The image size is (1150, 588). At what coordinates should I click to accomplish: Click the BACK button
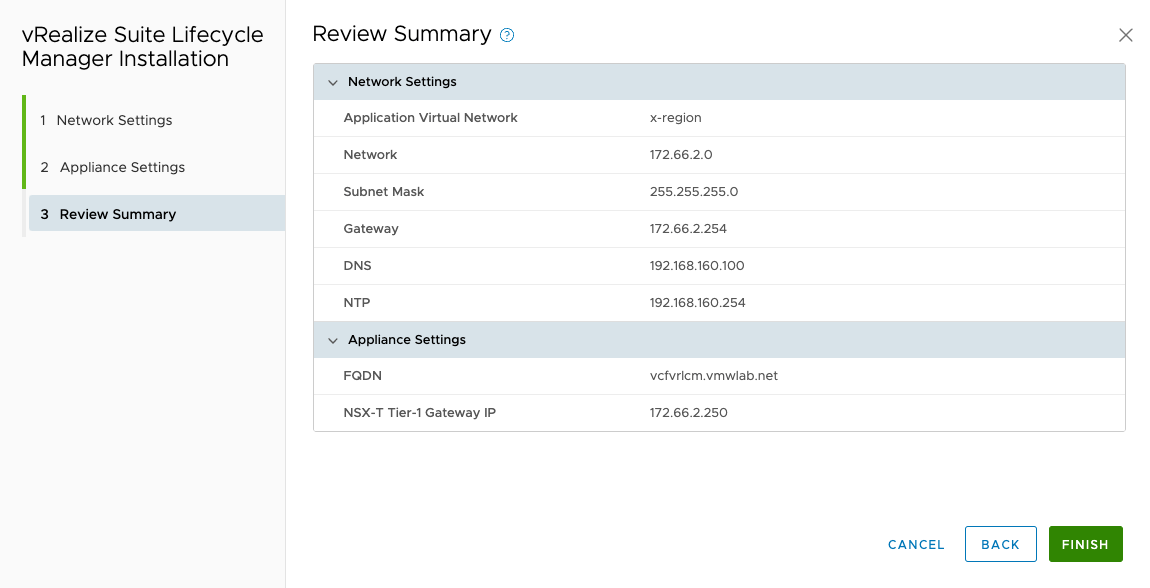pyautogui.click(x=1000, y=544)
